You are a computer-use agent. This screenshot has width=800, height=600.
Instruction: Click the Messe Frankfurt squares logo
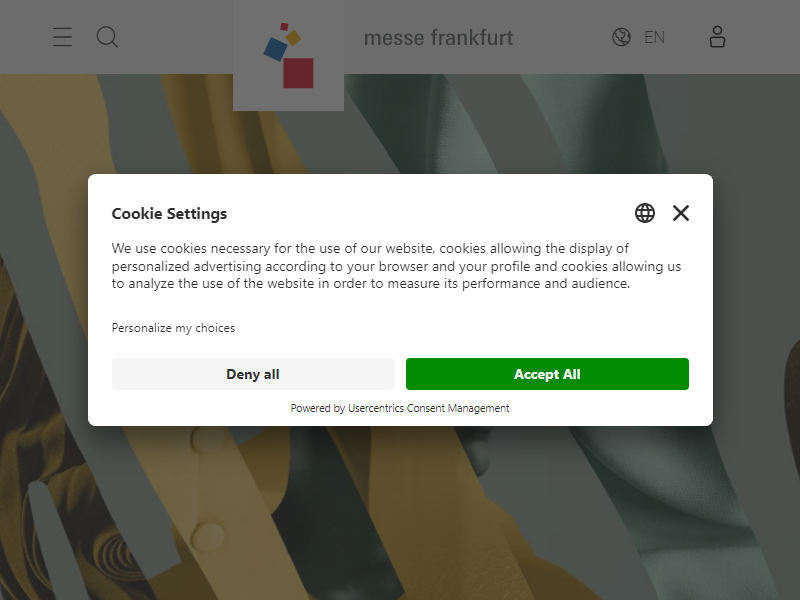(x=288, y=55)
